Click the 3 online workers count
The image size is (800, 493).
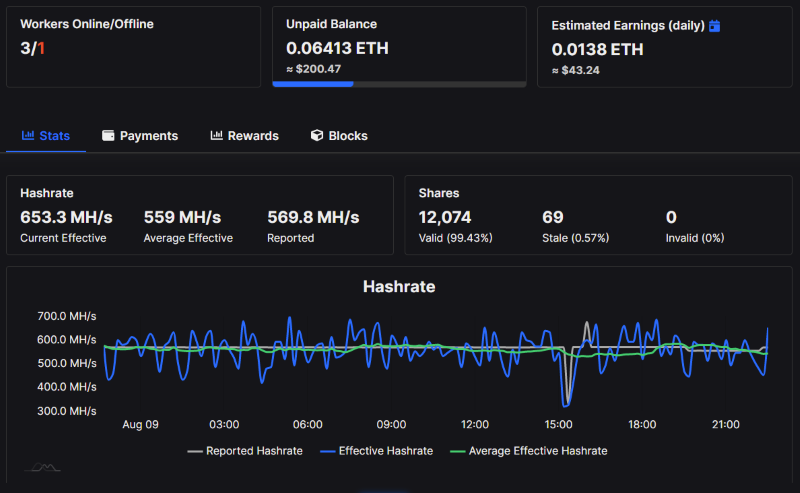coord(26,48)
